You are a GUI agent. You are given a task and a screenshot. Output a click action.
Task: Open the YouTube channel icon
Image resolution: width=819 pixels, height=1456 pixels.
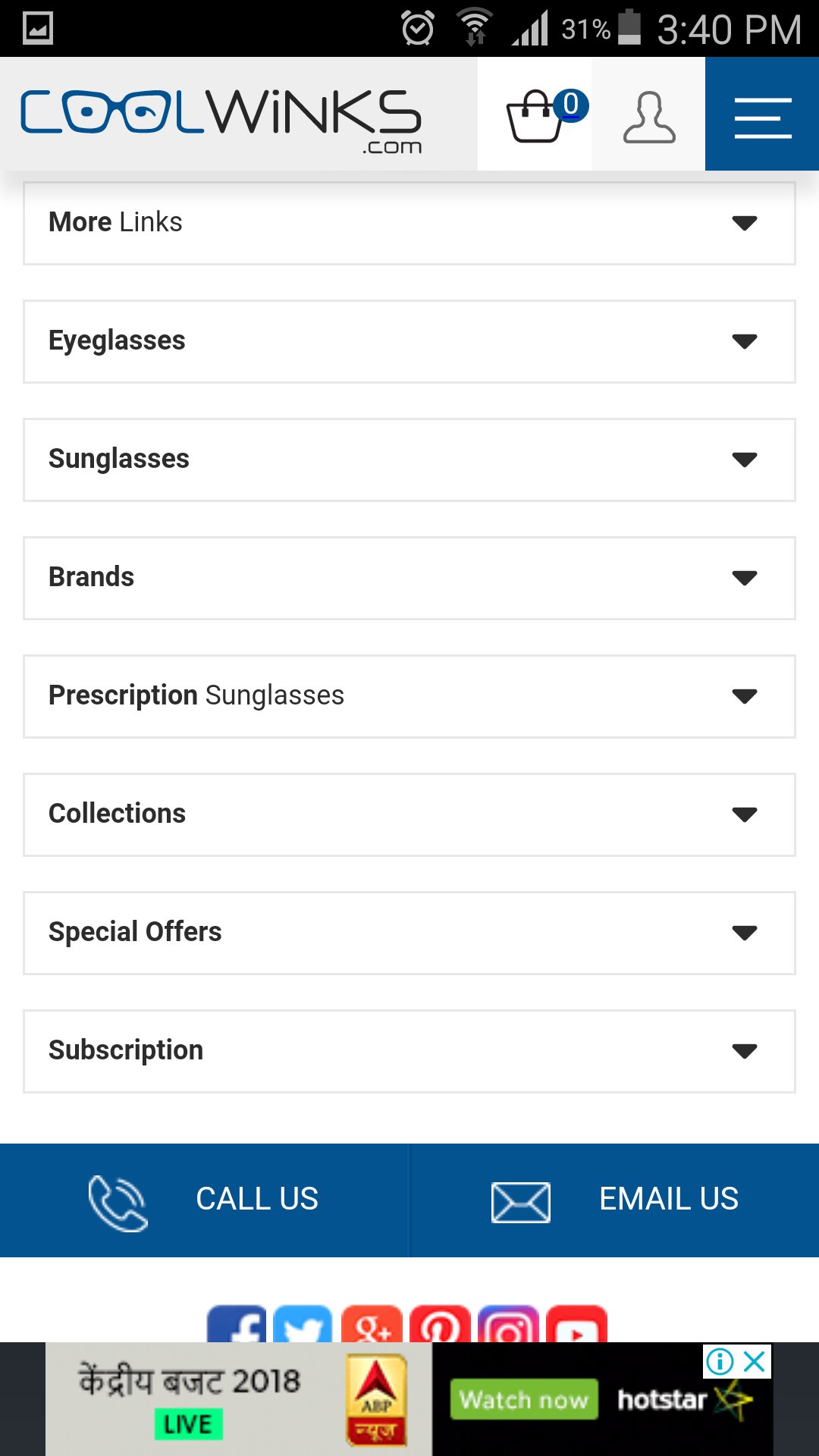point(576,1324)
